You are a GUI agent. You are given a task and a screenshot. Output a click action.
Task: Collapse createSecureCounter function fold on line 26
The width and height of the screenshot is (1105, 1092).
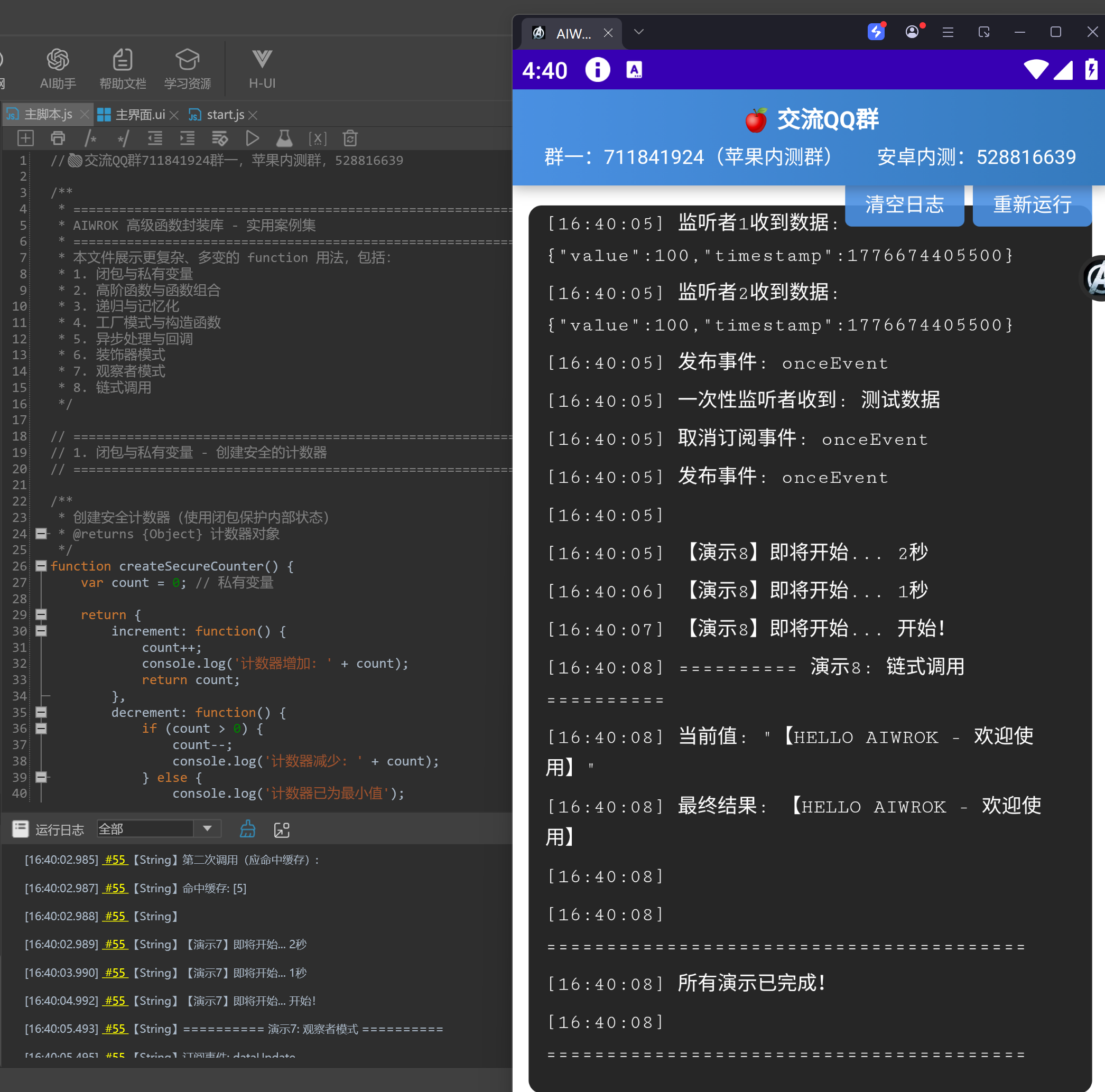(41, 566)
